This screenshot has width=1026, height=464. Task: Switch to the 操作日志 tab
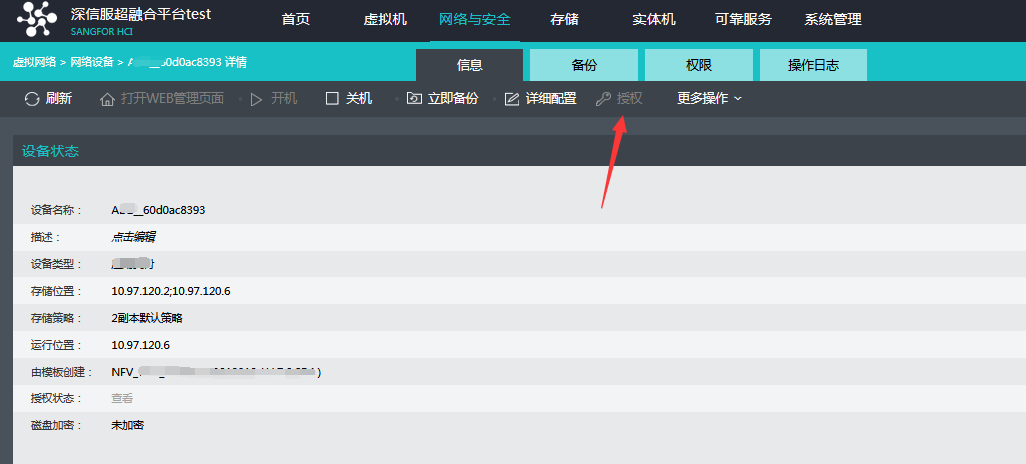click(x=813, y=66)
